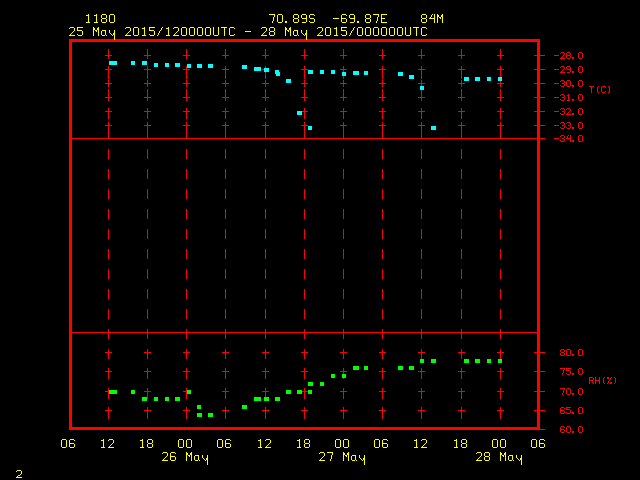Click the station ID 1180 in header
The height and width of the screenshot is (480, 640).
(x=100, y=19)
